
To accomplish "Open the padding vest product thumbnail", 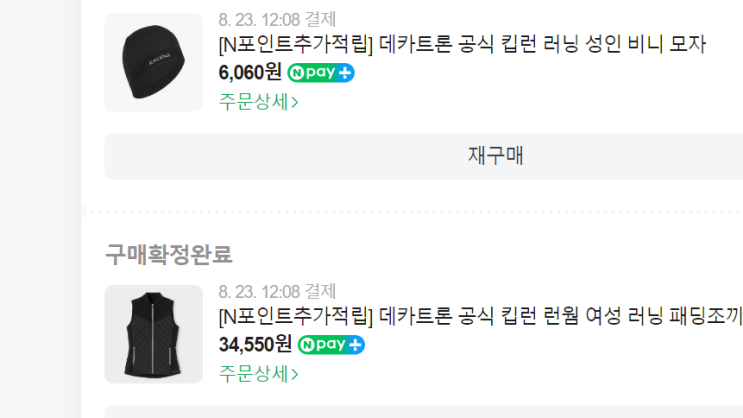I will pos(154,334).
